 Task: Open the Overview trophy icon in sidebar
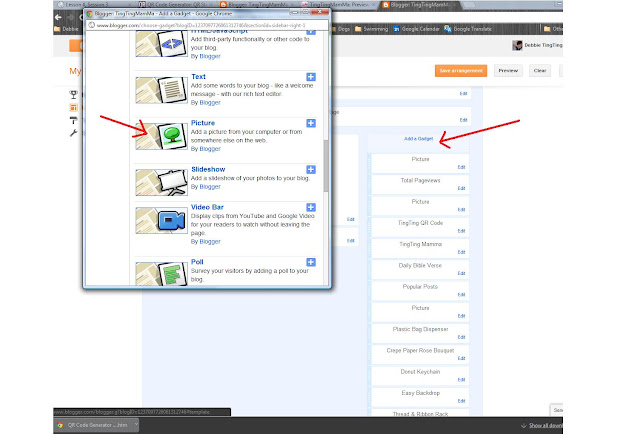pos(73,95)
